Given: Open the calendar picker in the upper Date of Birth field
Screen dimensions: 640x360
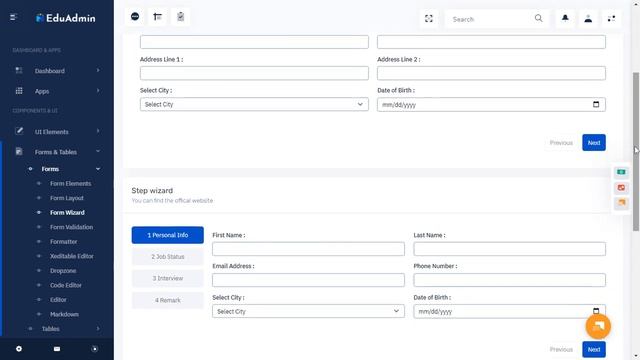Looking at the screenshot, I should point(596,104).
